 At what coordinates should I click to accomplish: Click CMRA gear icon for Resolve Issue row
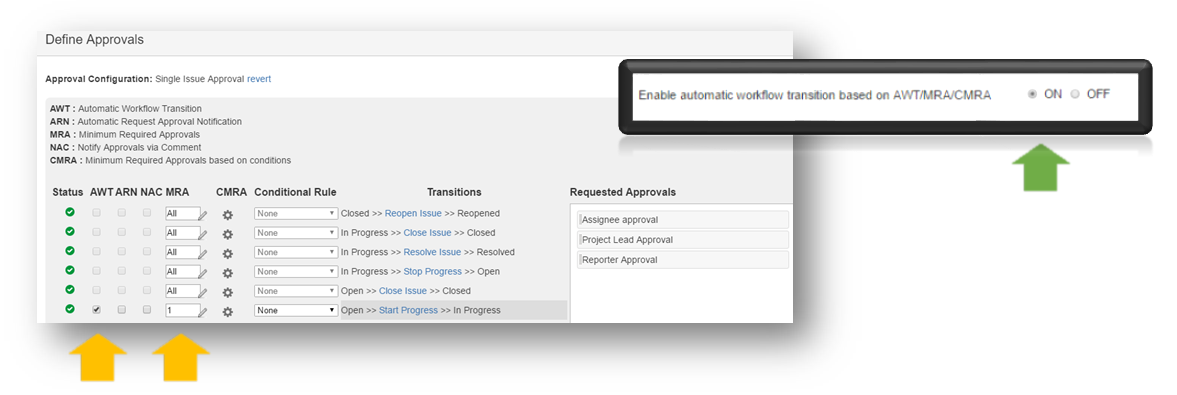[228, 254]
